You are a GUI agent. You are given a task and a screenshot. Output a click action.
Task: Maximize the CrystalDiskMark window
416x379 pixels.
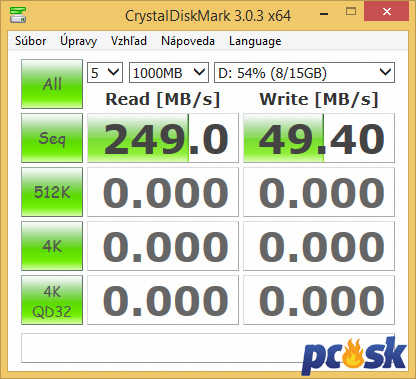[x=351, y=12]
